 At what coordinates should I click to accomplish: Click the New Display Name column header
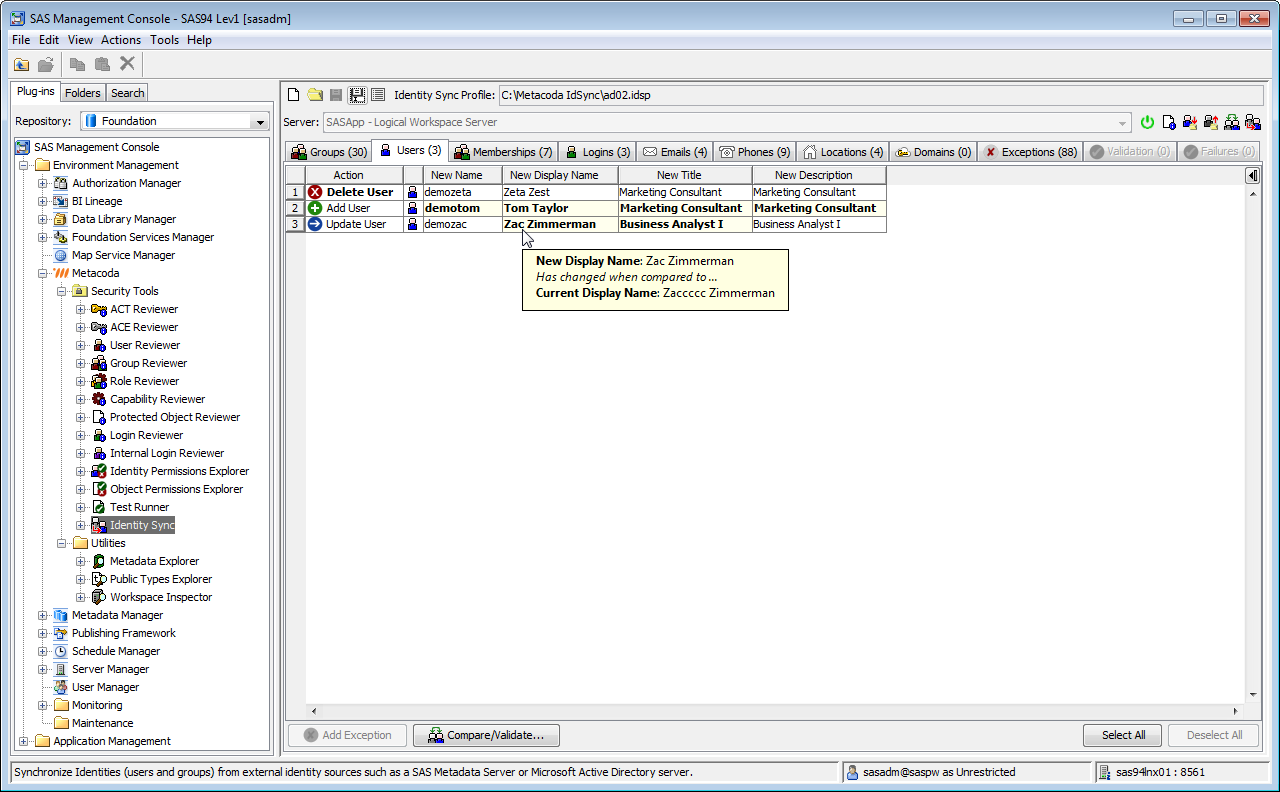coord(560,175)
